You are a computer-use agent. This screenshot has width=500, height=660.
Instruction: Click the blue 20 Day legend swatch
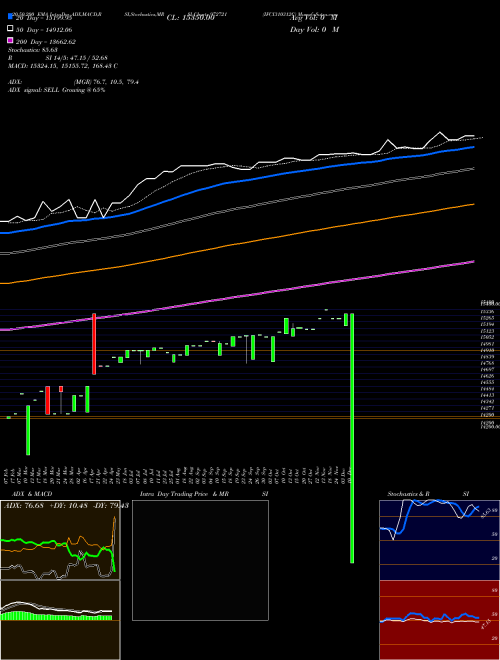pos(11,16)
